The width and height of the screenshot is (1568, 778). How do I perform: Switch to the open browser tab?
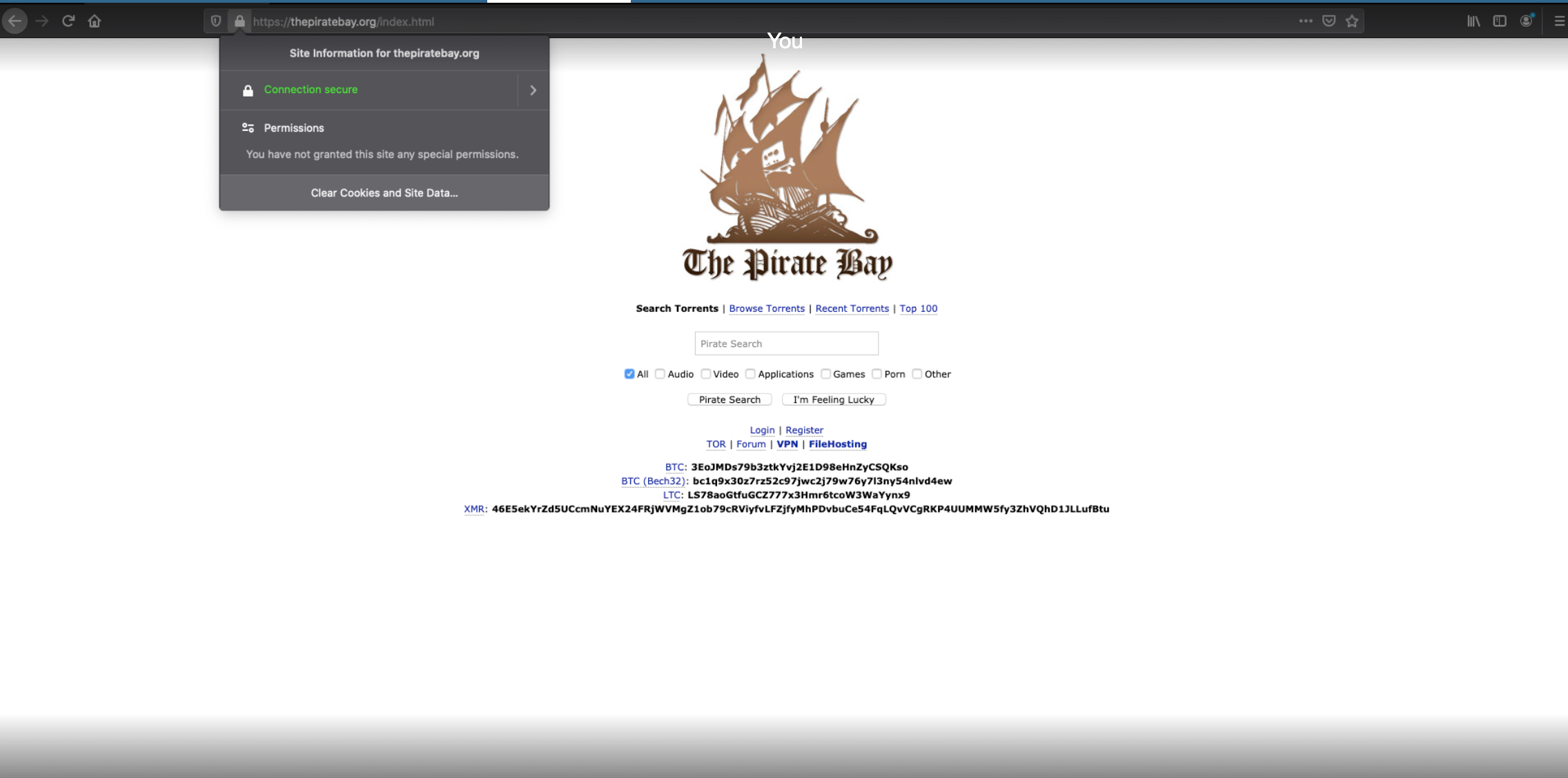[556, 3]
